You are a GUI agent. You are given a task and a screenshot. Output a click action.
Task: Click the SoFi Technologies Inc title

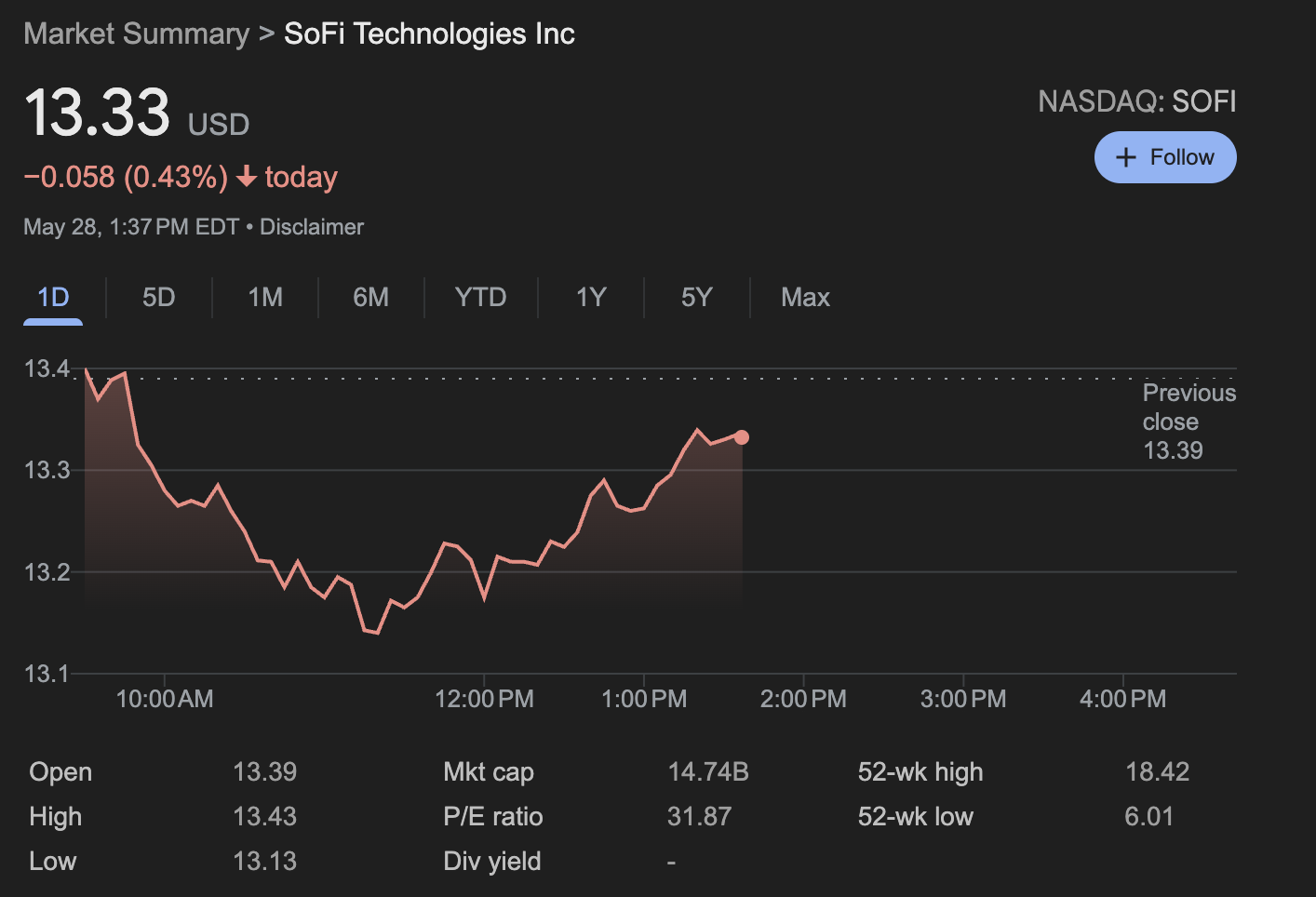click(x=429, y=33)
